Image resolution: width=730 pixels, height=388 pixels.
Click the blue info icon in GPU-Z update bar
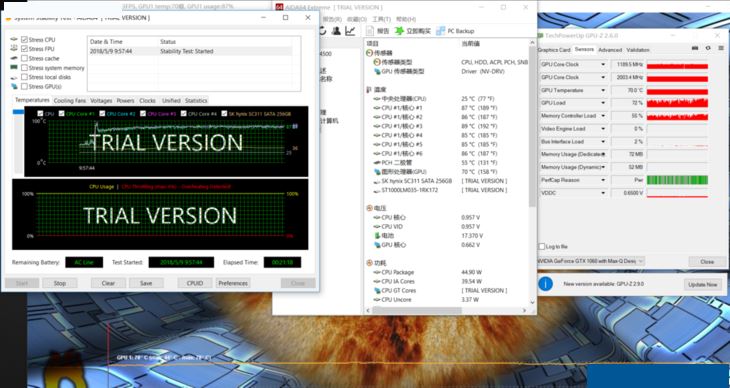tap(546, 283)
